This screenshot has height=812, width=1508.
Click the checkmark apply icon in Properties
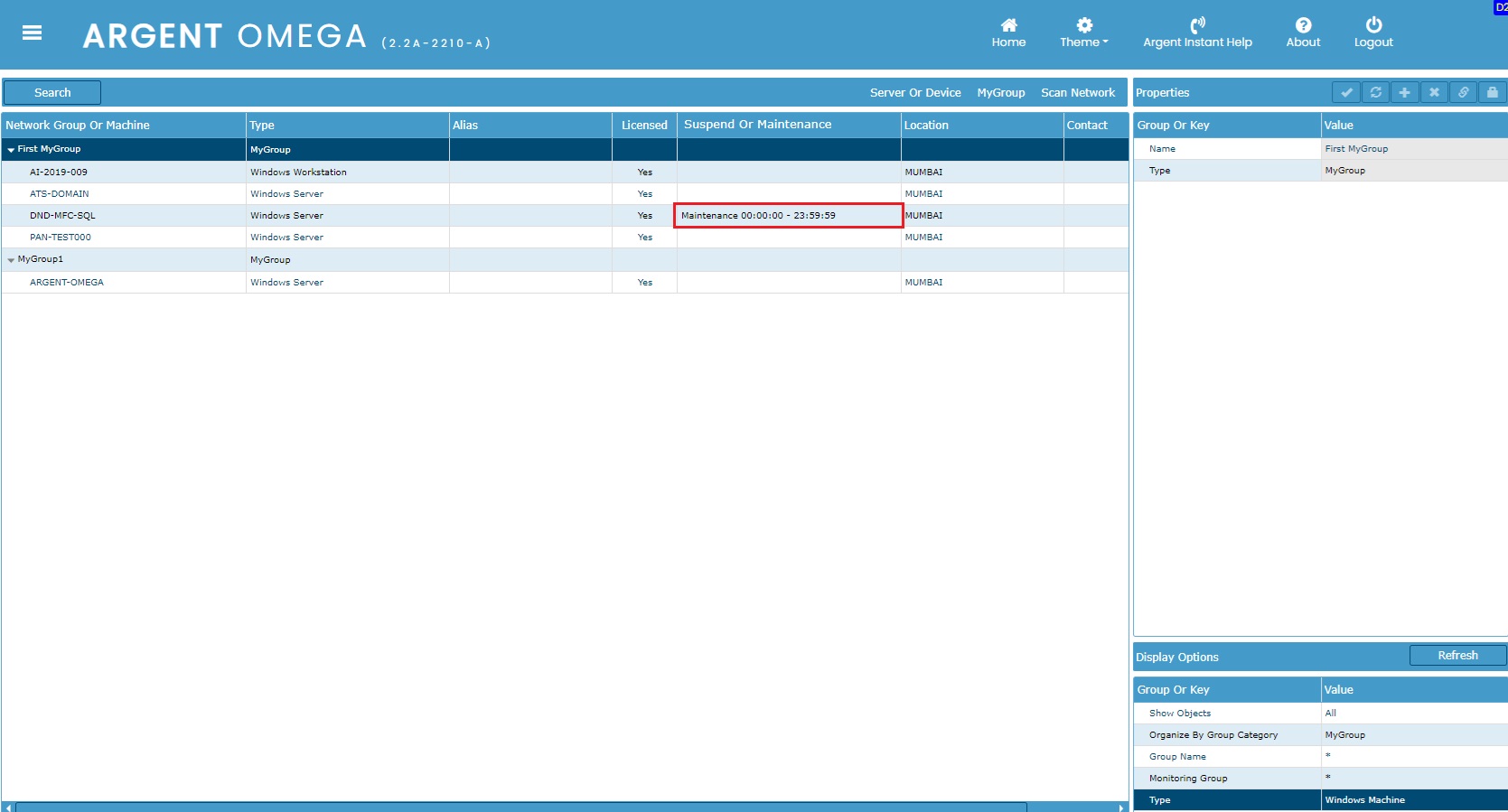[1346, 92]
